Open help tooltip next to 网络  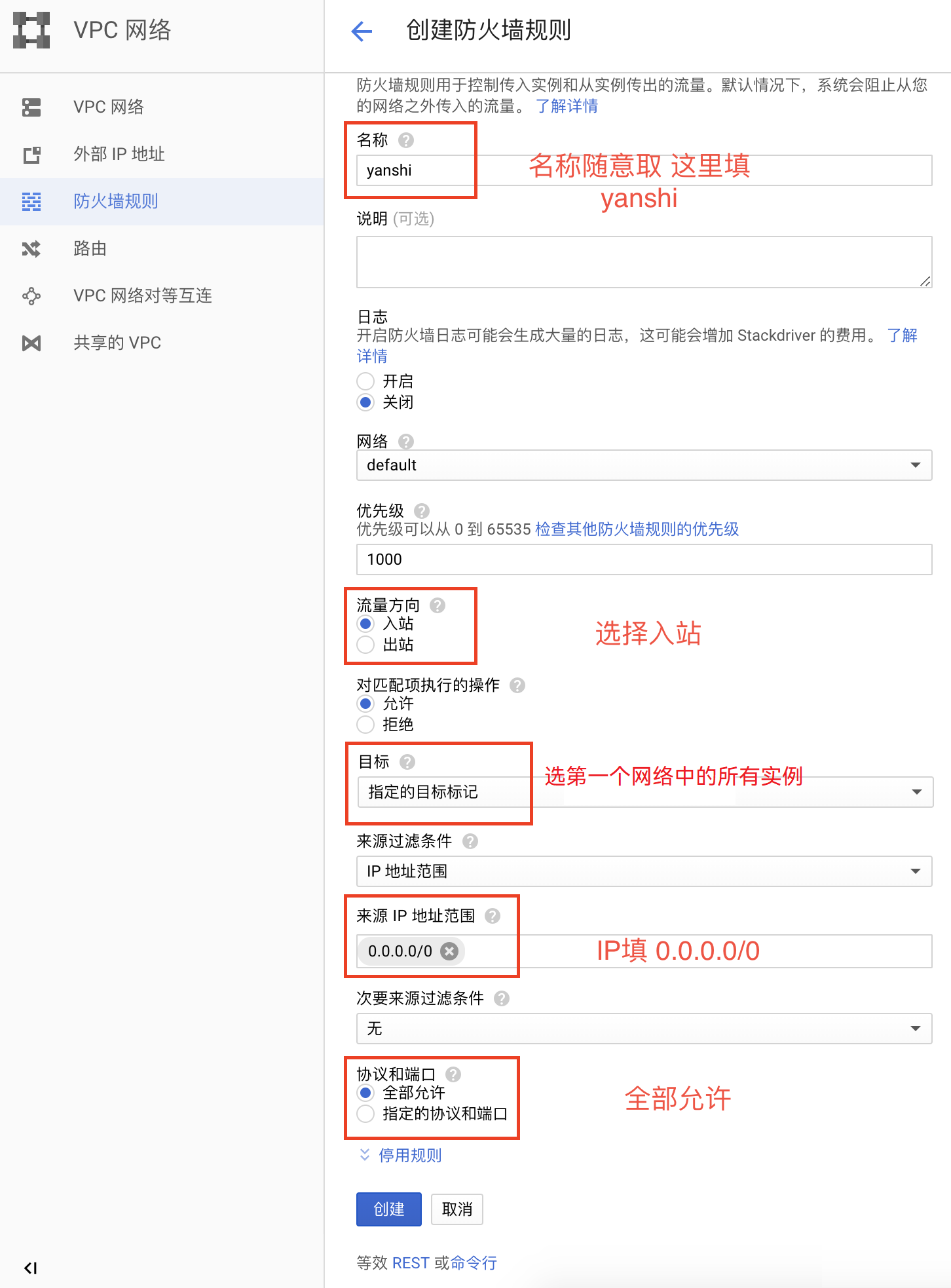pyautogui.click(x=406, y=442)
